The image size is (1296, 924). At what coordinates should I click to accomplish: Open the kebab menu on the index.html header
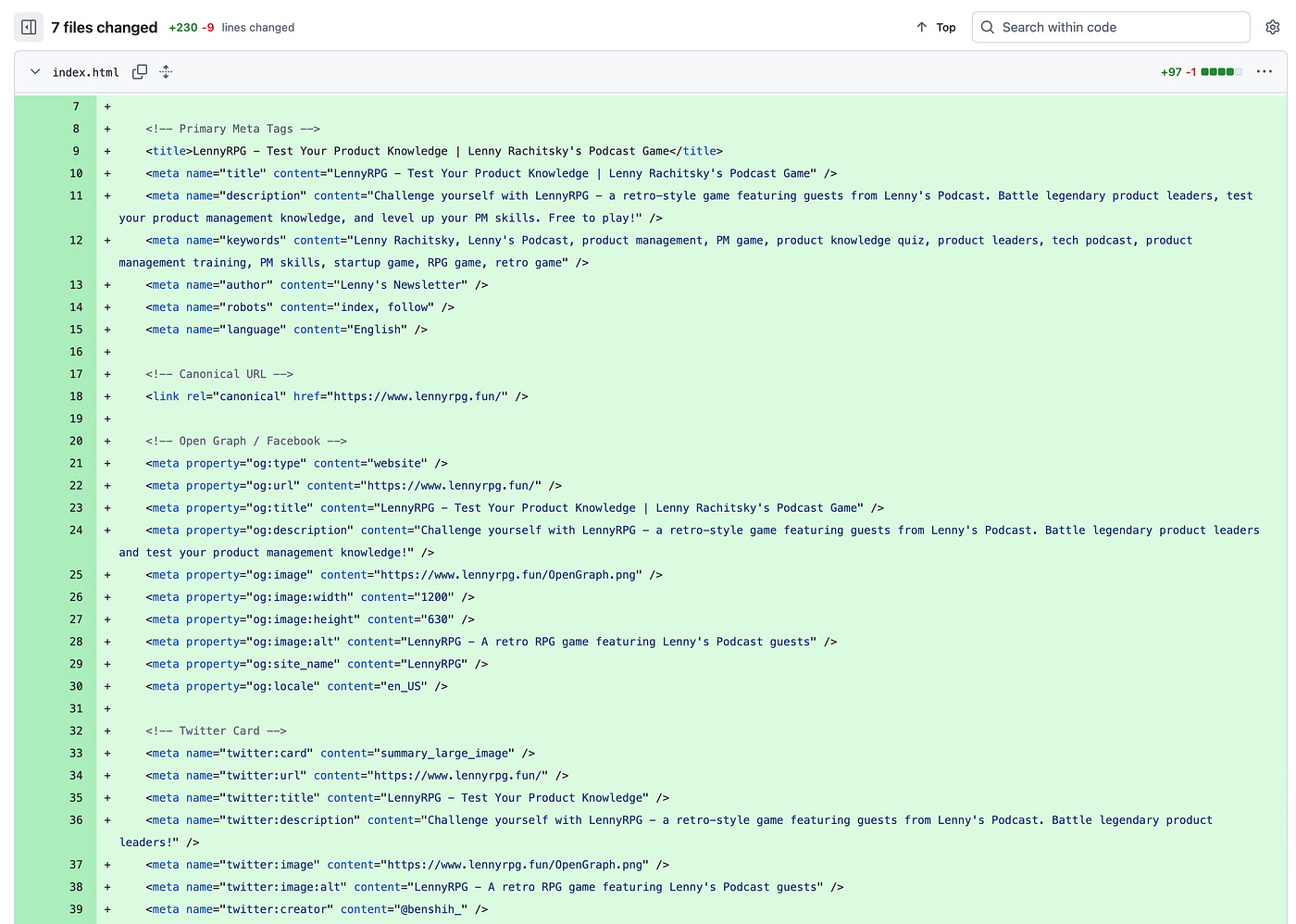pyautogui.click(x=1265, y=71)
